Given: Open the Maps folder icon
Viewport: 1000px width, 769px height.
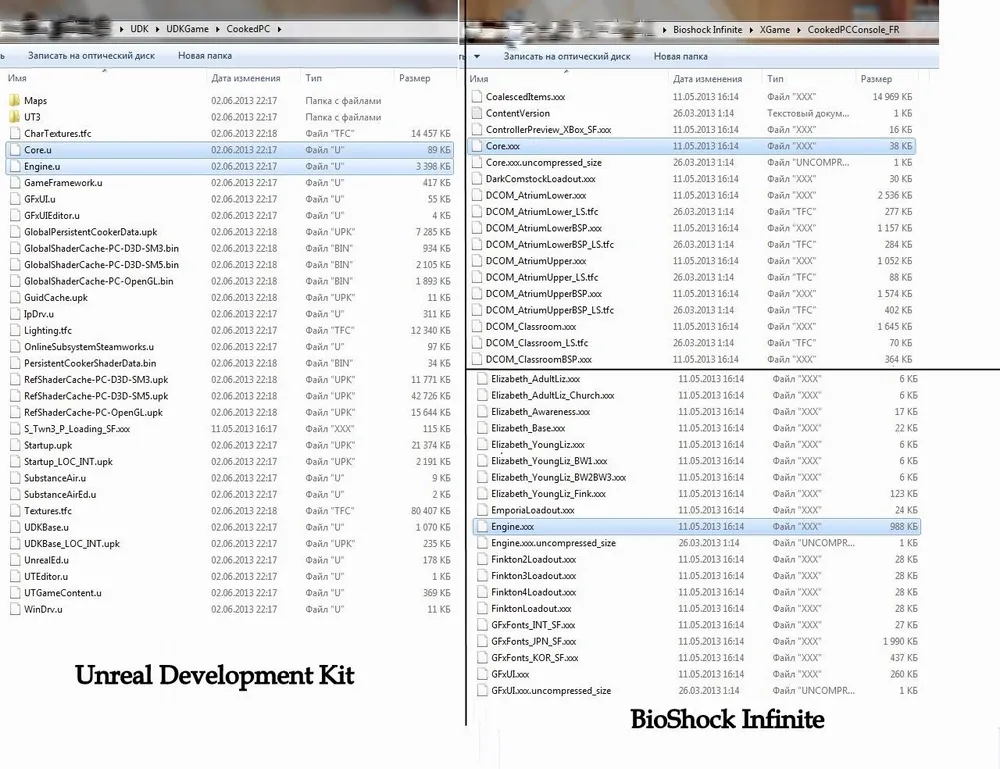Looking at the screenshot, I should pyautogui.click(x=14, y=101).
